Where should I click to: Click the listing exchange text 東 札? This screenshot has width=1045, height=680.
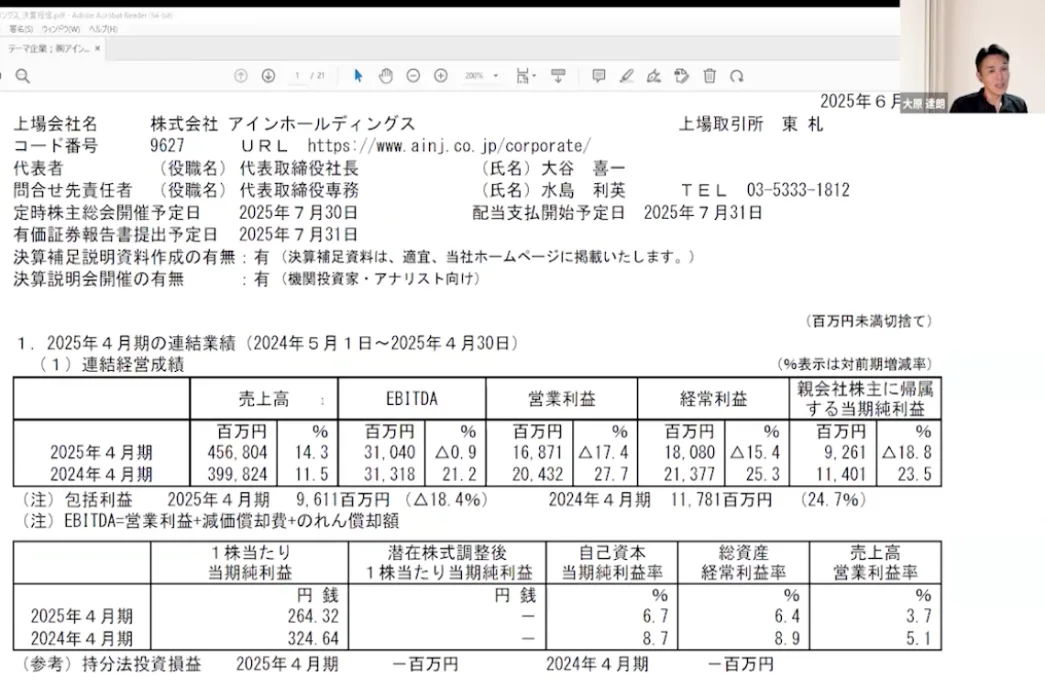click(803, 124)
